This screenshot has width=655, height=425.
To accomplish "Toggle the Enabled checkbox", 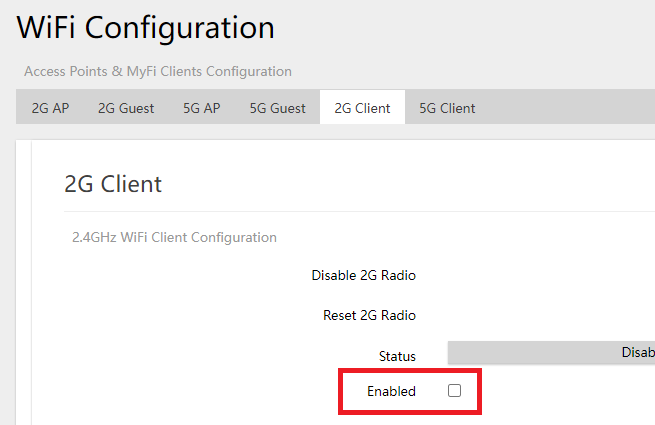I will click(x=454, y=391).
